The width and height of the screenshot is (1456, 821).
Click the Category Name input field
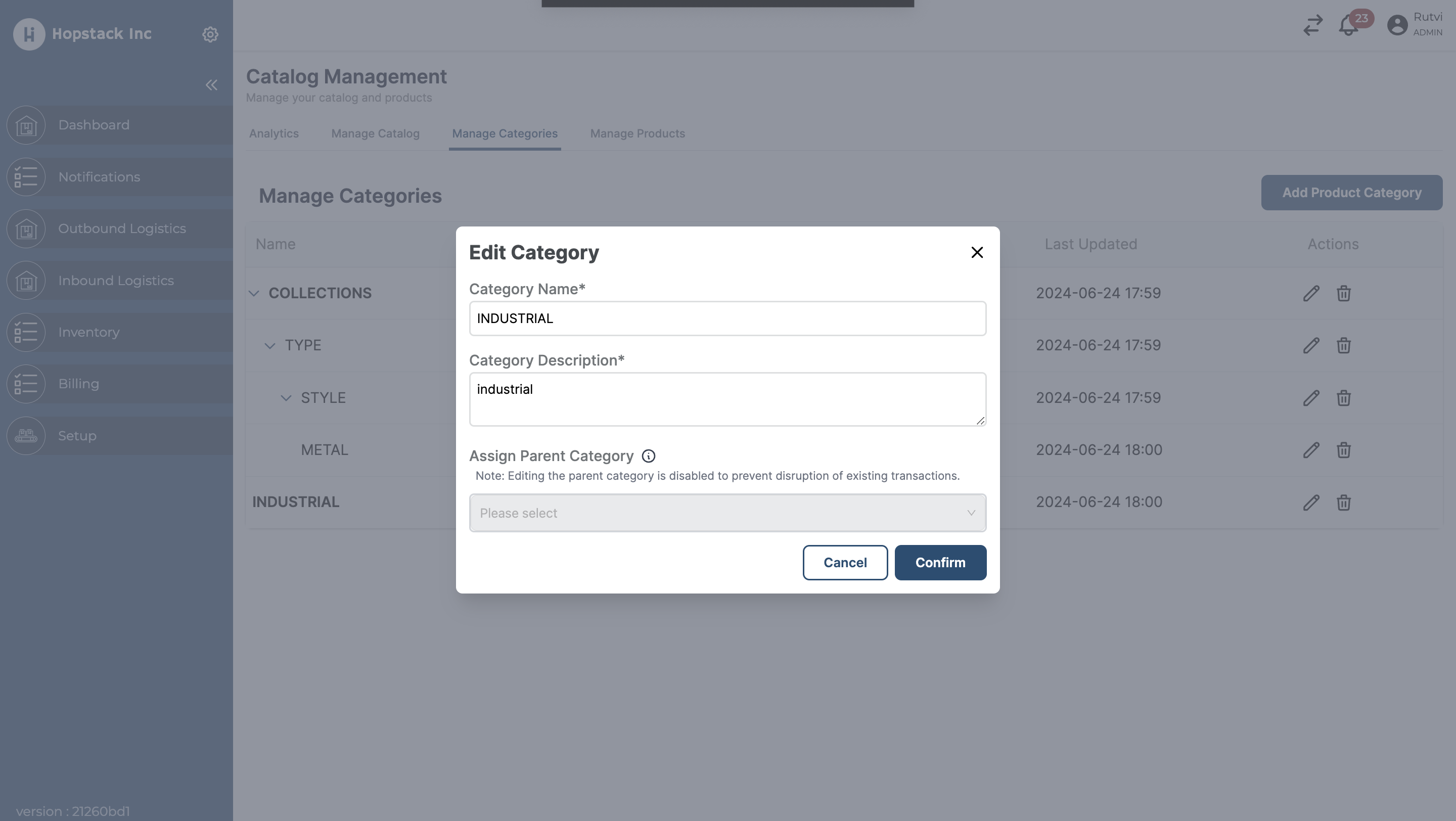click(727, 318)
